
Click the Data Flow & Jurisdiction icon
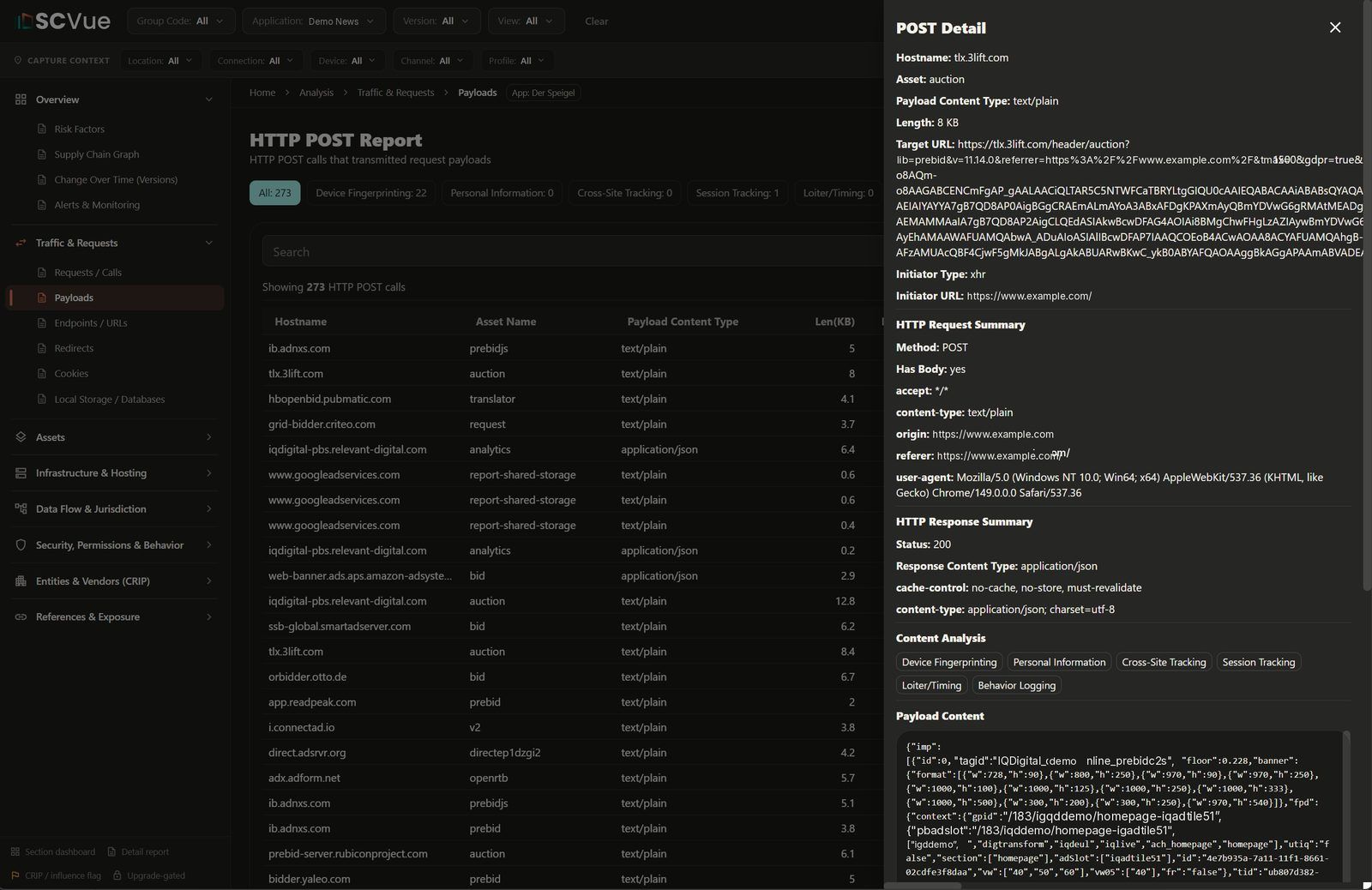point(21,508)
